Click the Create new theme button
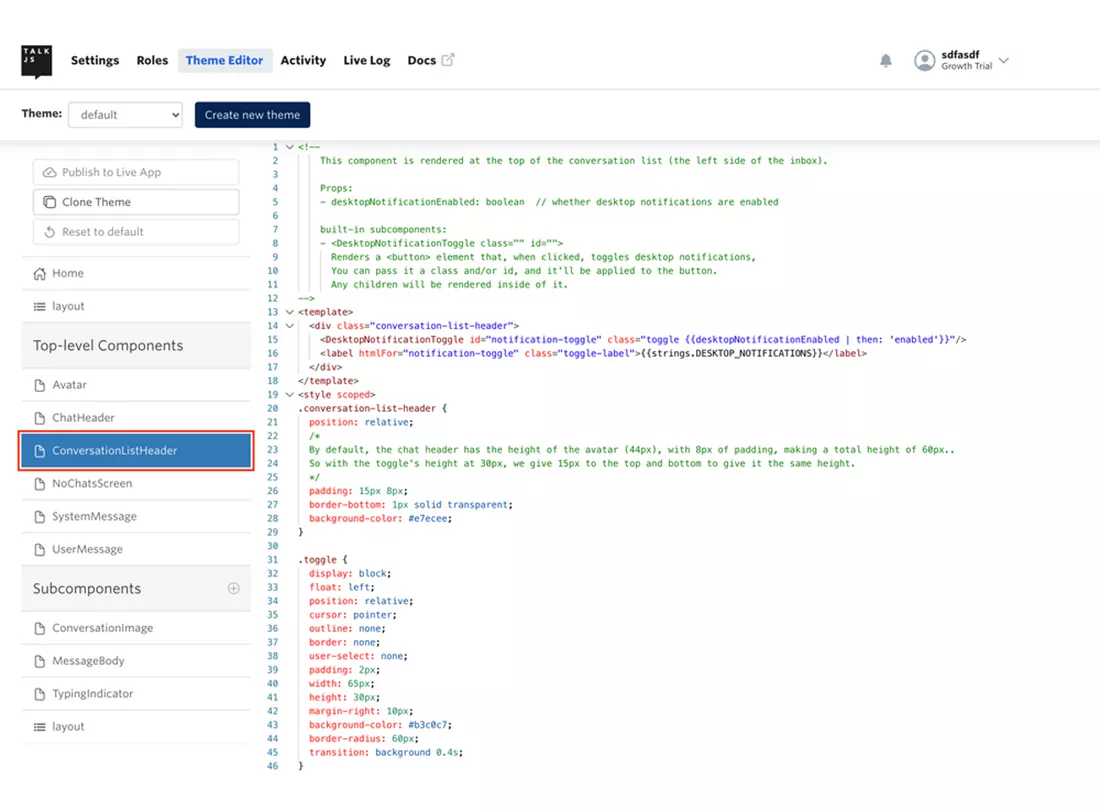The width and height of the screenshot is (1100, 810). coord(252,114)
